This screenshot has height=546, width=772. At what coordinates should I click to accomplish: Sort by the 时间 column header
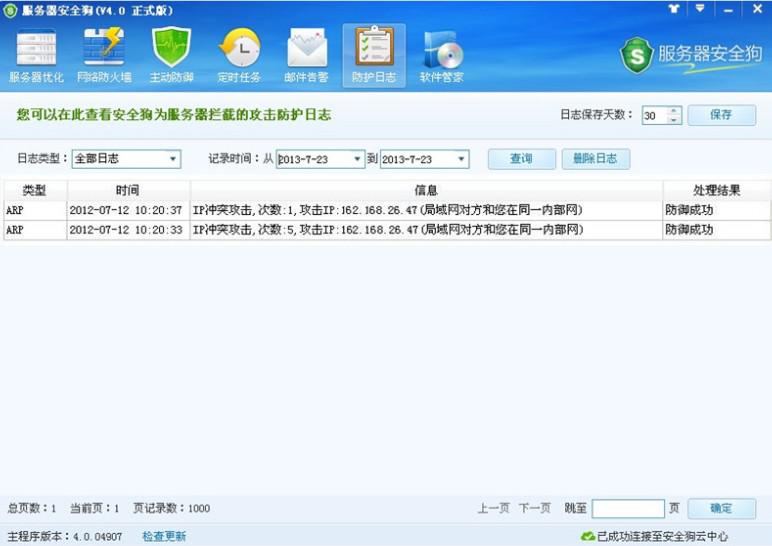pyautogui.click(x=127, y=190)
